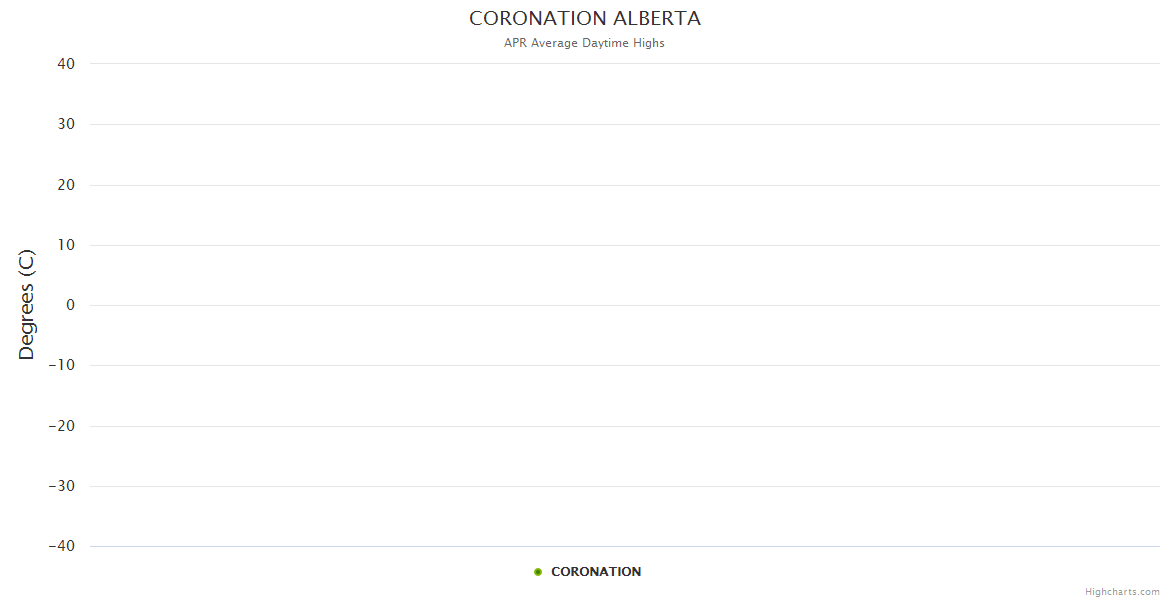The height and width of the screenshot is (600, 1170).
Task: Click the word Highs in the subtitle
Action: pos(648,43)
